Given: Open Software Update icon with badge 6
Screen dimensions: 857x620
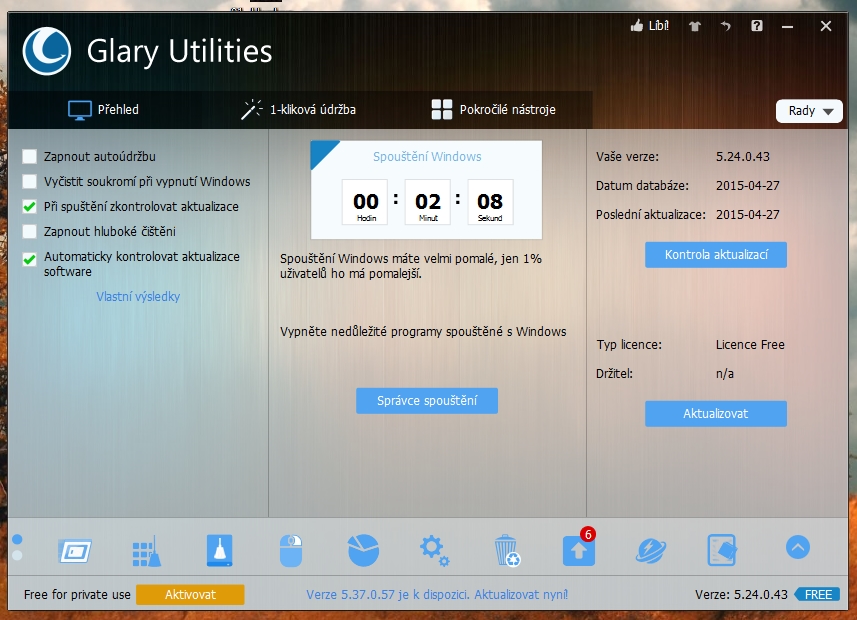Looking at the screenshot, I should pos(579,549).
